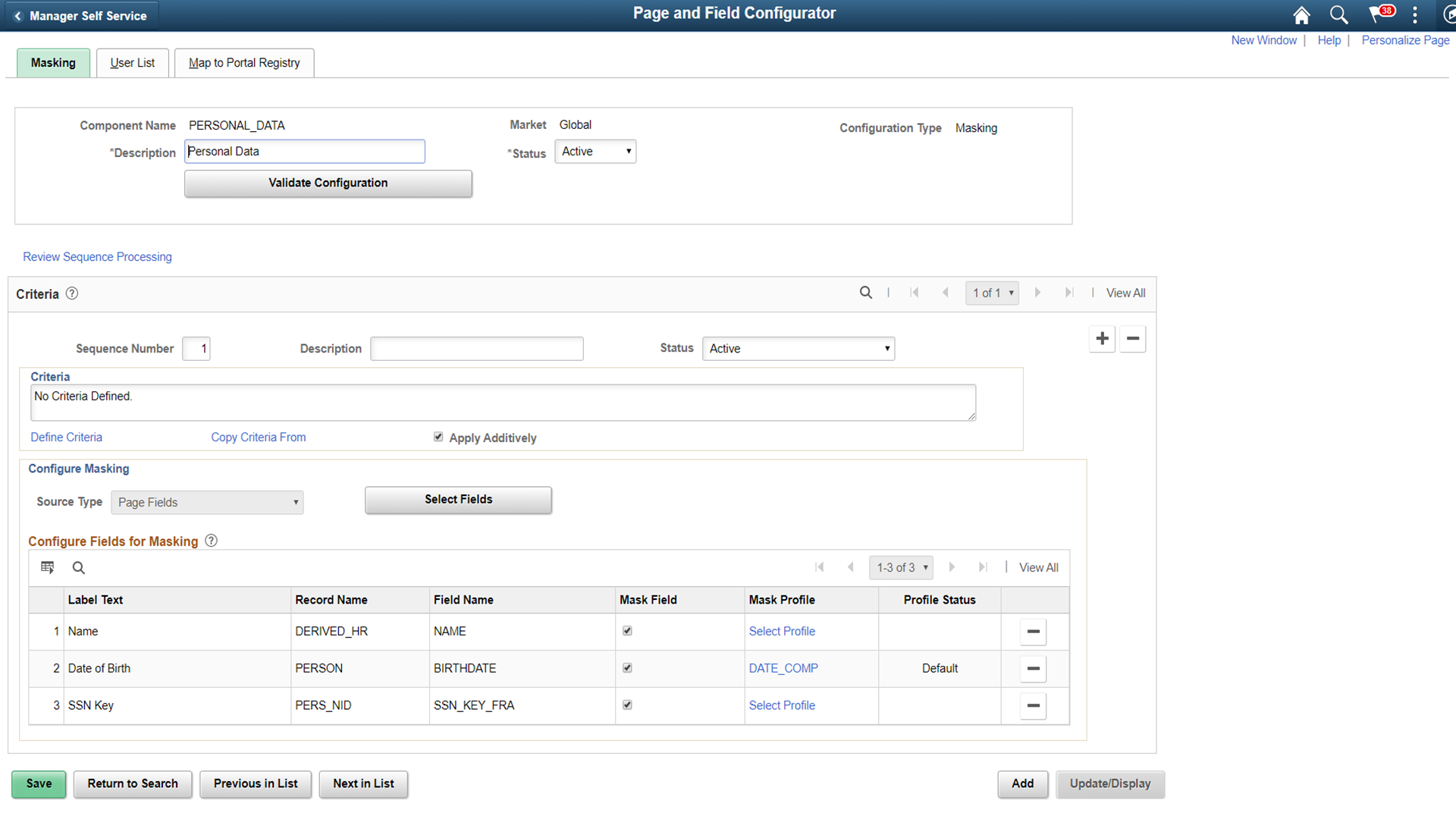Click Return to Search button
The height and width of the screenshot is (819, 1456).
point(133,784)
